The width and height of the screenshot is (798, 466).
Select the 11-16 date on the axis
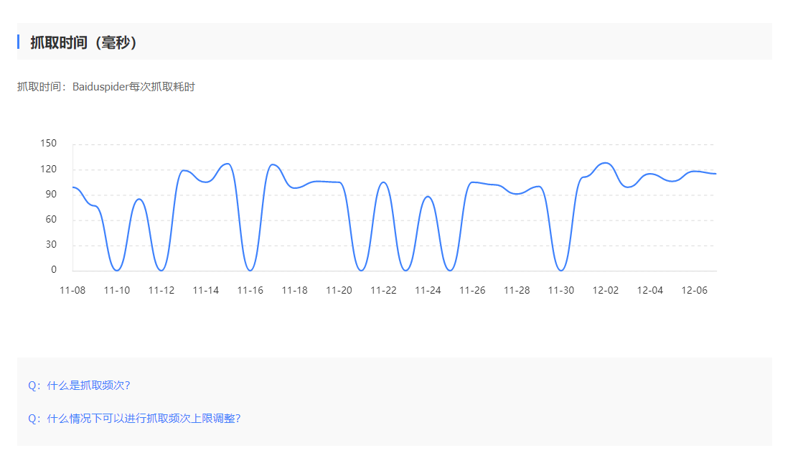[x=250, y=290]
